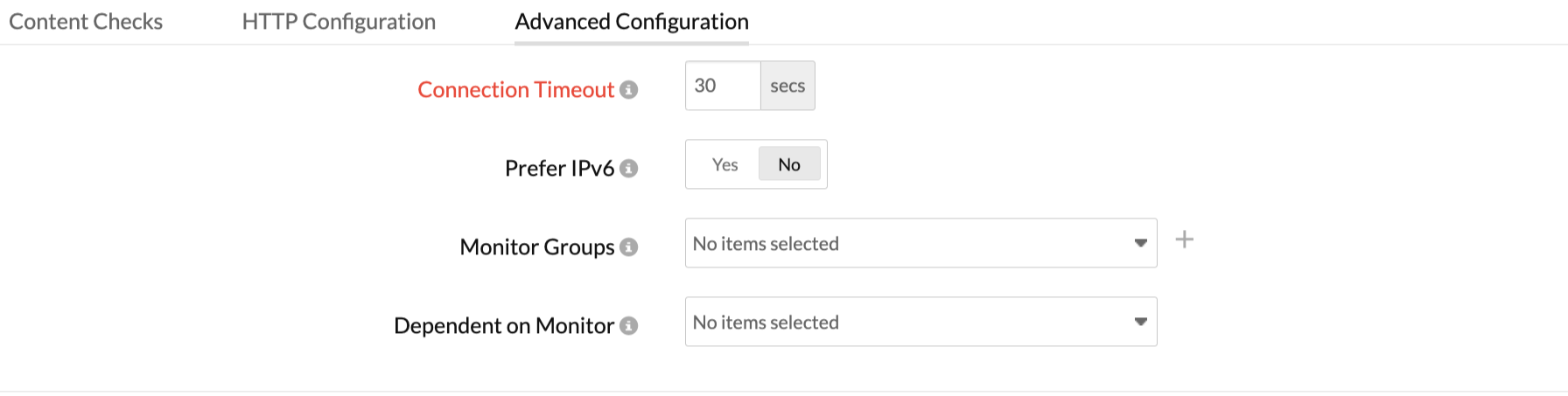Screen dimensions: 1568x396
Task: Click the Connection Timeout value field
Action: 723,86
